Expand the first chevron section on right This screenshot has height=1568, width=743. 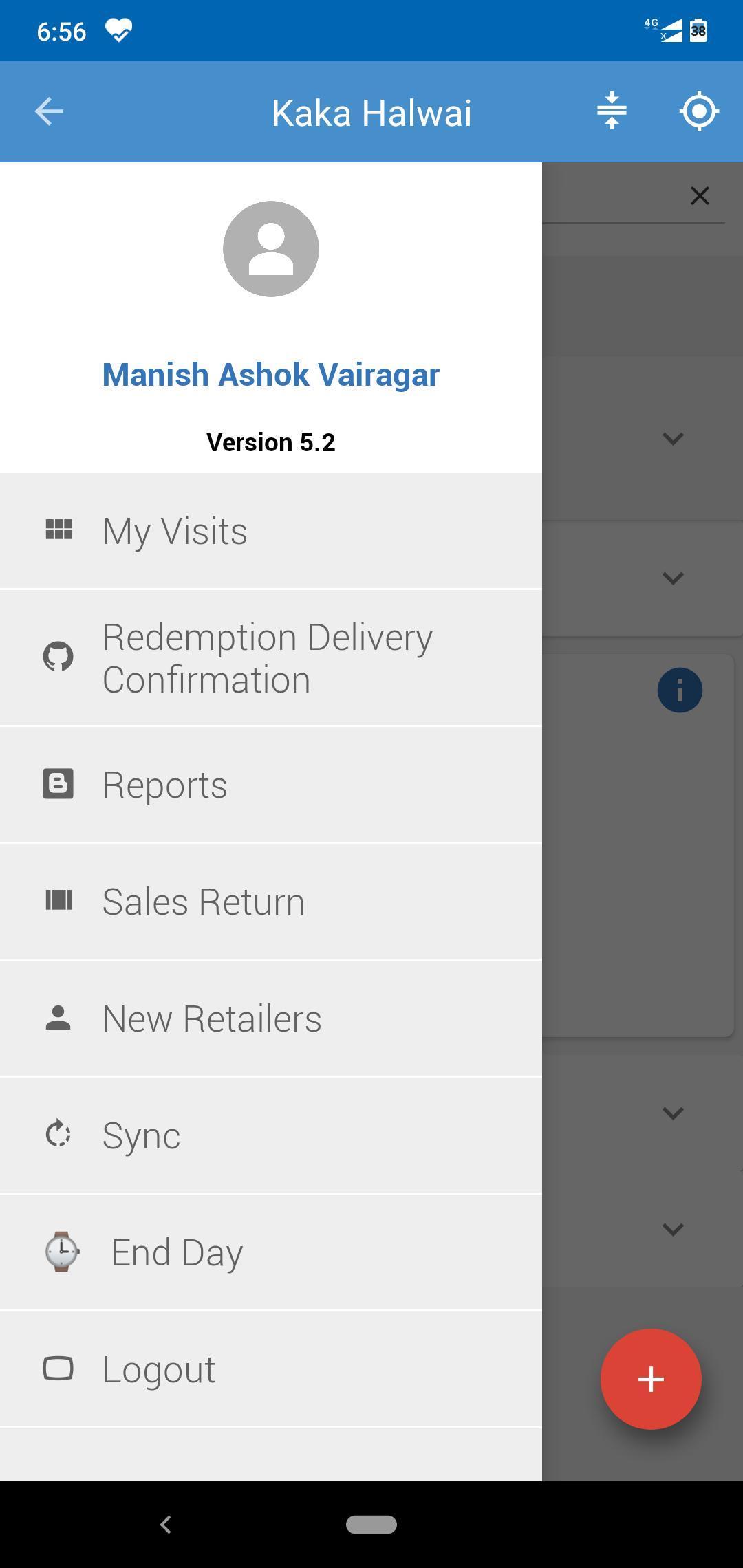point(673,439)
